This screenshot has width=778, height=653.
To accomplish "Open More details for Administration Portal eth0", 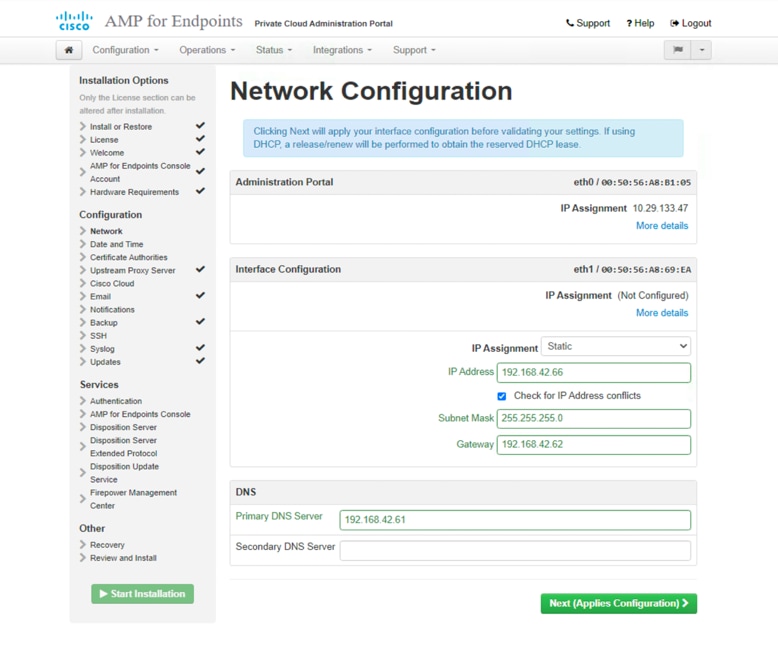I will pos(662,226).
